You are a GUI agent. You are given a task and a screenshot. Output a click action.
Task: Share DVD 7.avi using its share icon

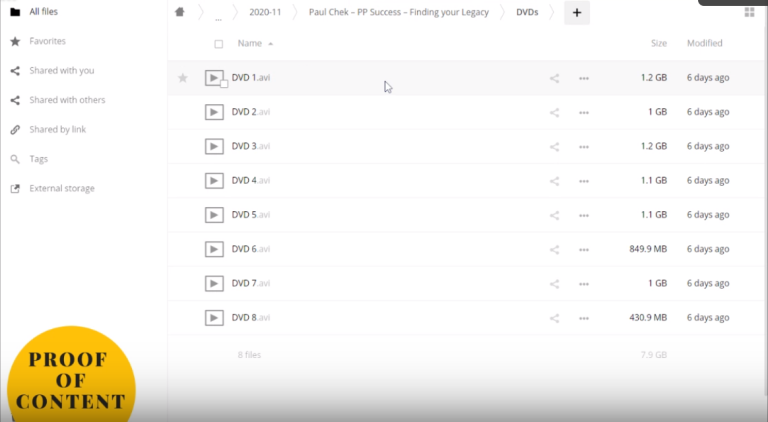pos(554,283)
